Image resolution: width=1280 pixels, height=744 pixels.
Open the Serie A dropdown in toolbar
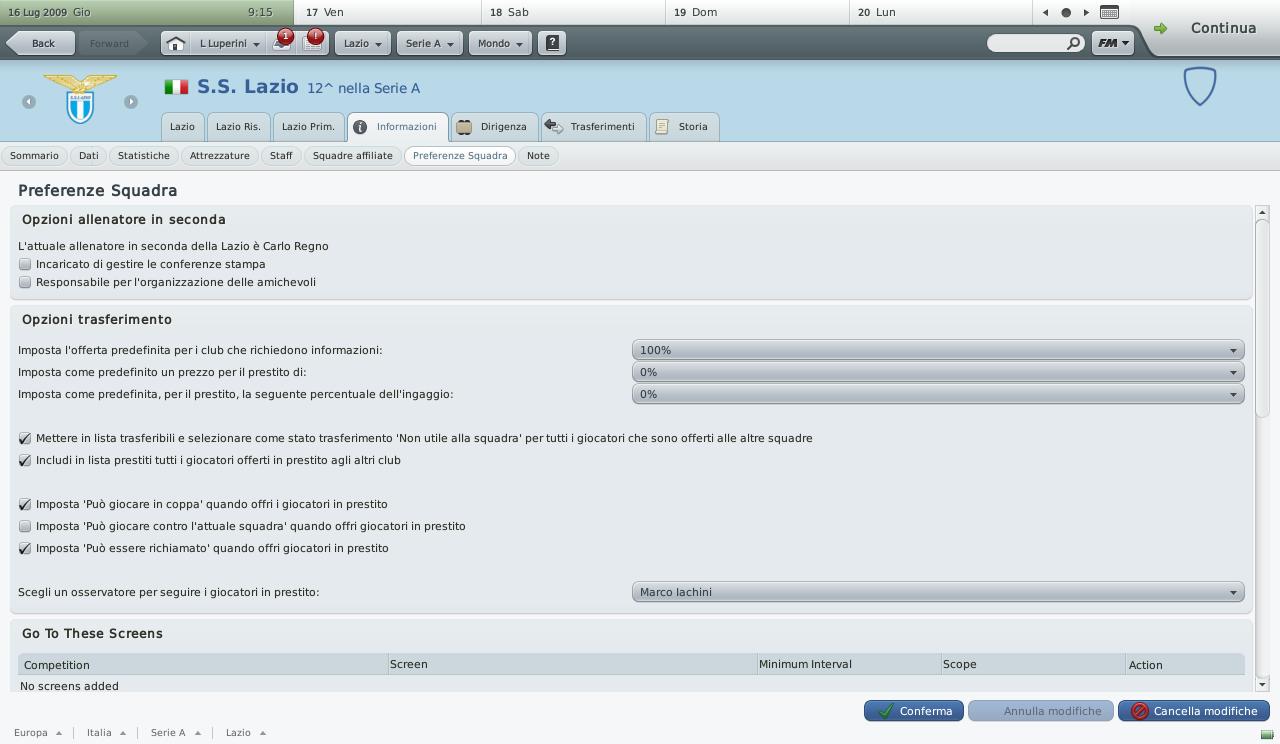430,43
